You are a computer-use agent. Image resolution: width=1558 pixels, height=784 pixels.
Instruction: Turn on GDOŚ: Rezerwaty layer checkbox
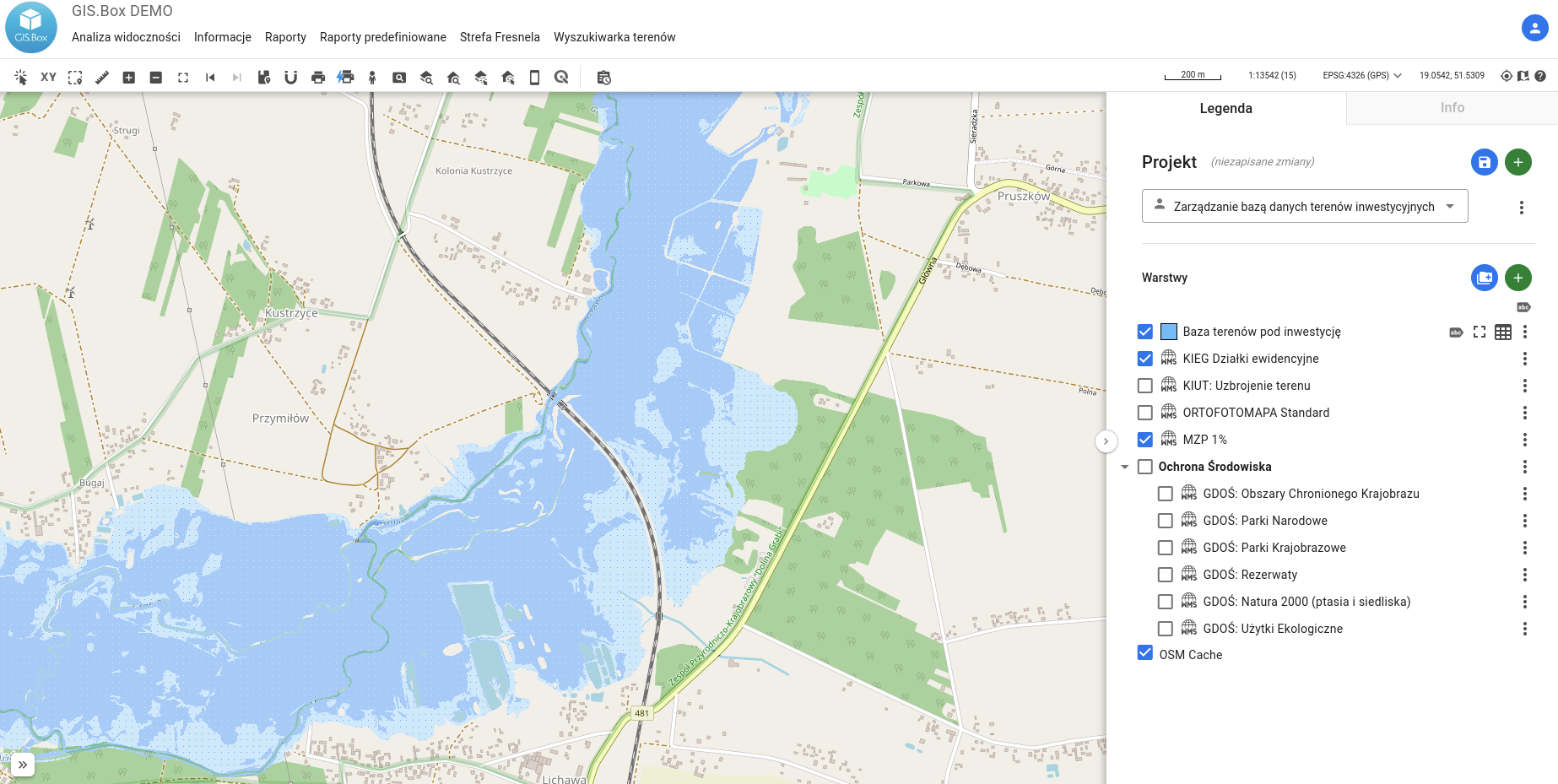coord(1165,575)
